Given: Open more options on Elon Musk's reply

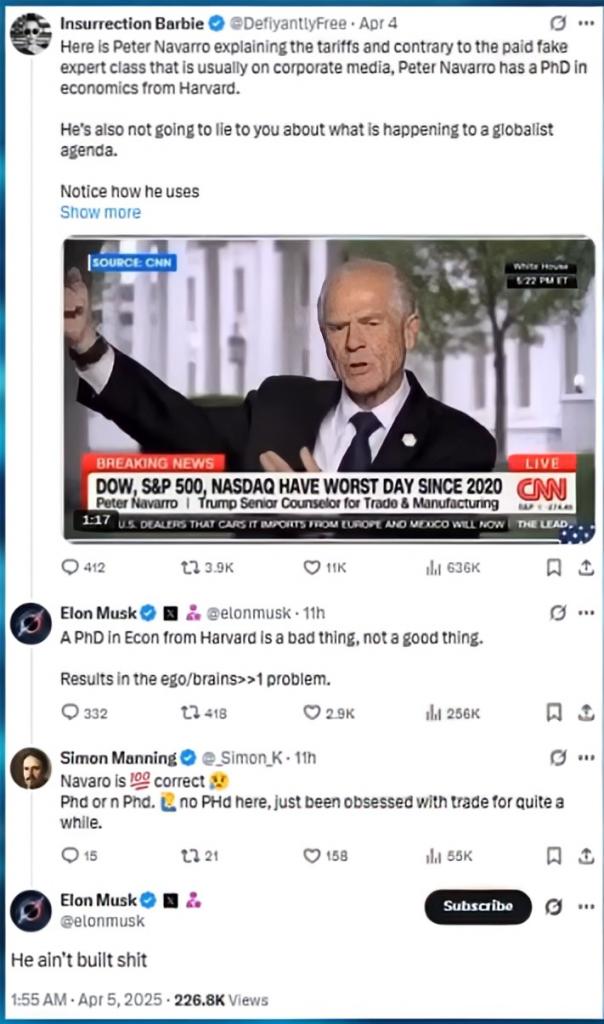Looking at the screenshot, I should 586,612.
